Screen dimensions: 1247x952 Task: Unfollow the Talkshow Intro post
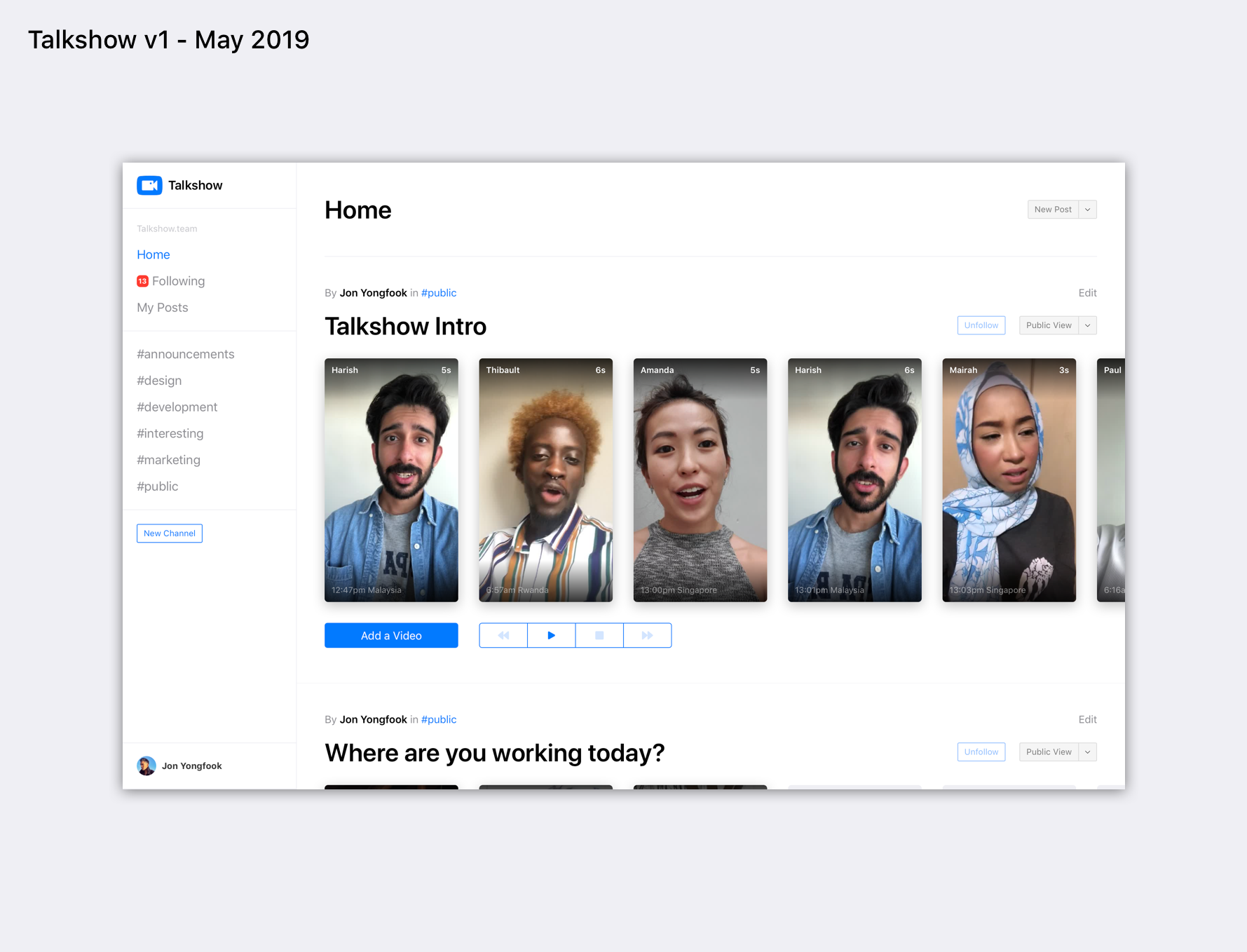pos(981,325)
